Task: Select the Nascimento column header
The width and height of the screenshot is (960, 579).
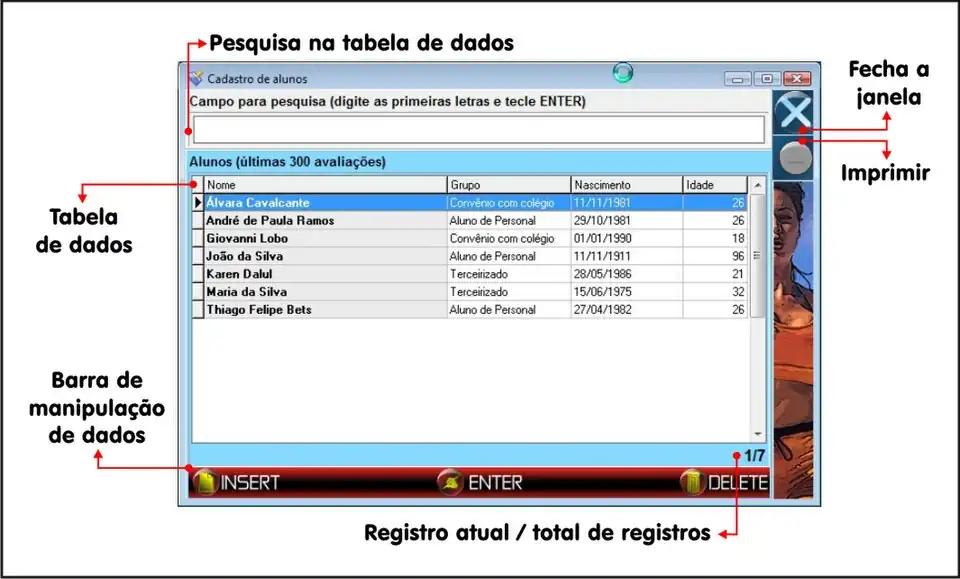Action: pyautogui.click(x=626, y=185)
